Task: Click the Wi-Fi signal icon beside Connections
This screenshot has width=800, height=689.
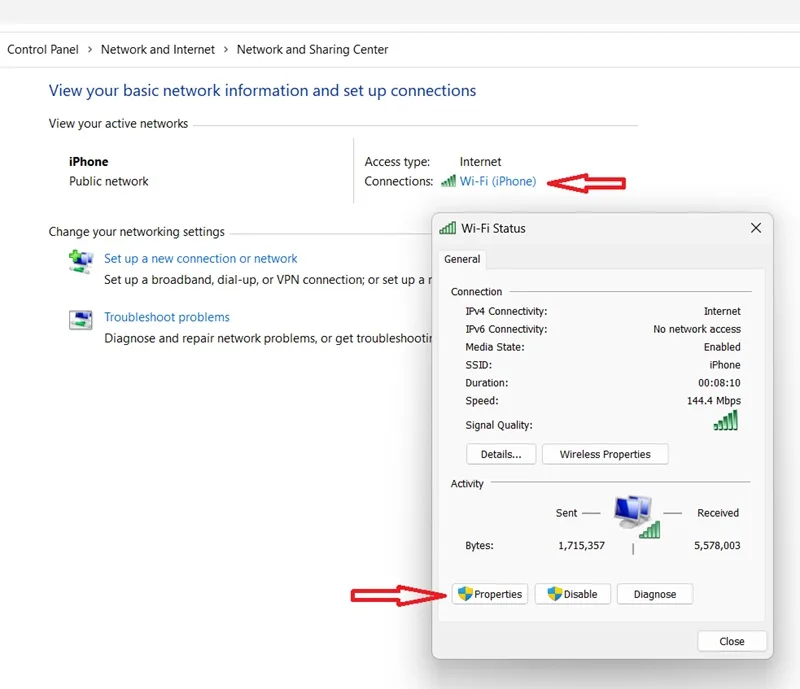Action: [x=448, y=181]
